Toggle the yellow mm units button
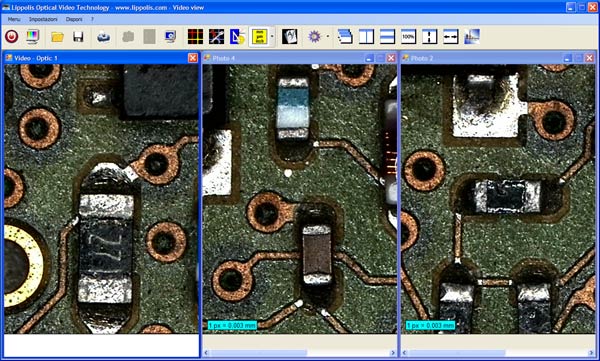 click(259, 37)
